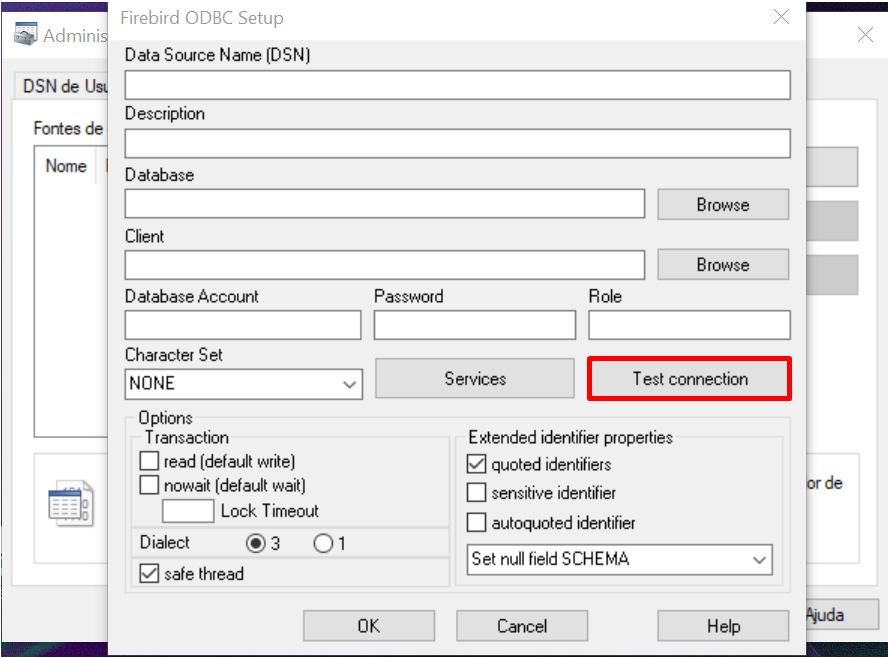Select Dialect 3 radio button
Screen dimensions: 888x658
[256, 544]
